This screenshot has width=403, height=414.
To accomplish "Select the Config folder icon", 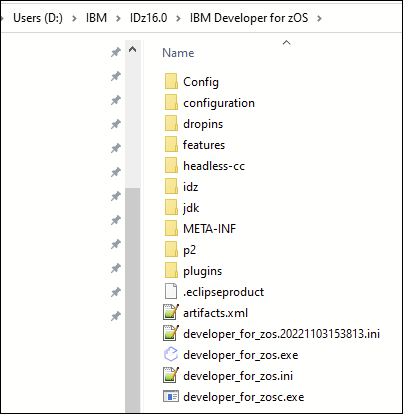I will pos(171,82).
